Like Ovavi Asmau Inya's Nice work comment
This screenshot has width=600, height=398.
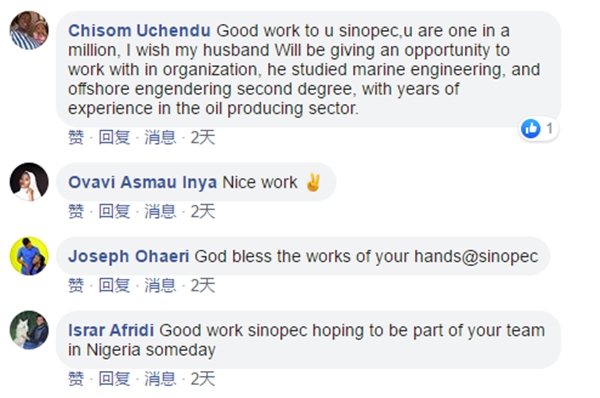pyautogui.click(x=76, y=211)
